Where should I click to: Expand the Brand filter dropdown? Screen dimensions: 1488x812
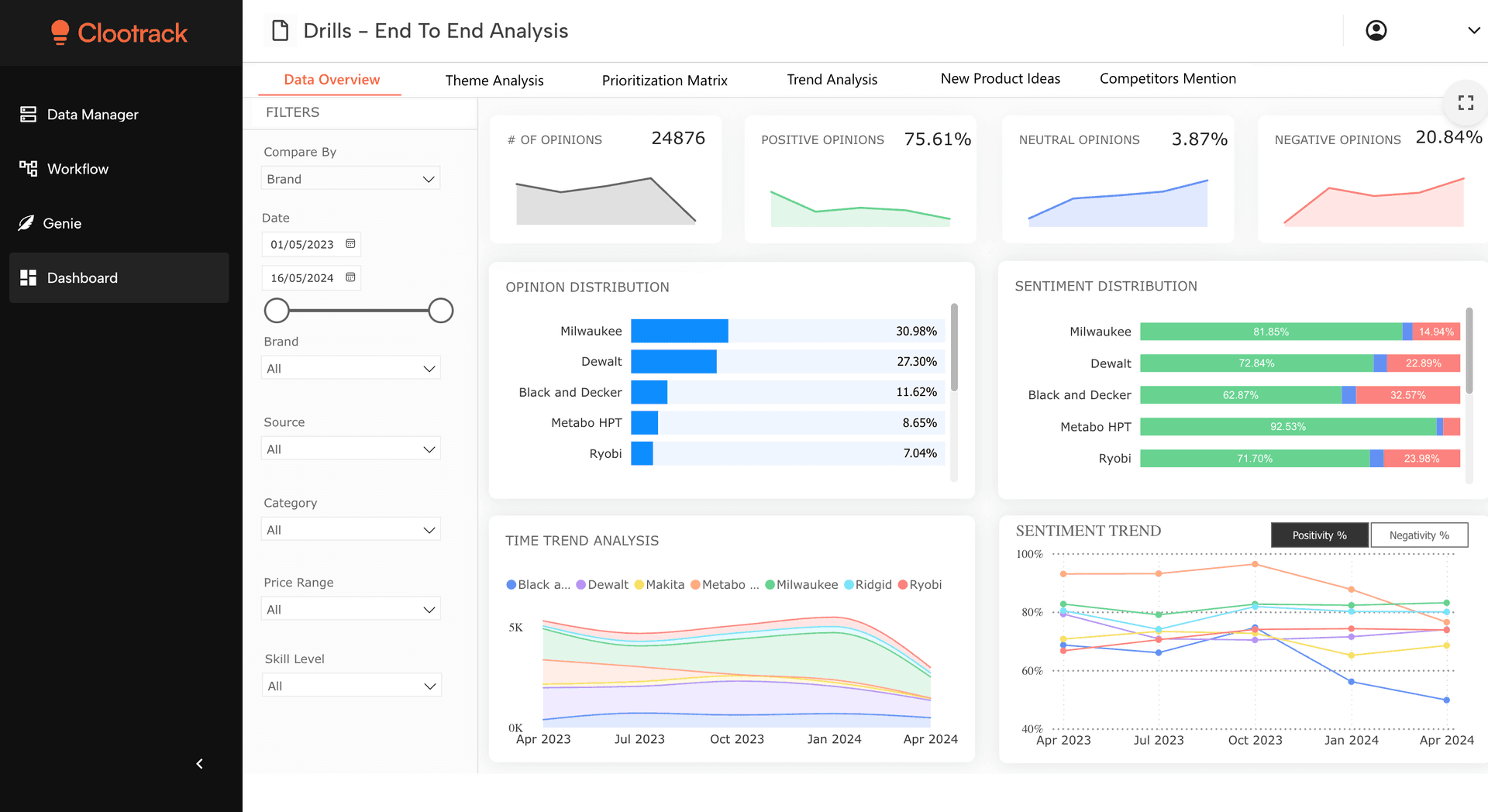pyautogui.click(x=350, y=367)
